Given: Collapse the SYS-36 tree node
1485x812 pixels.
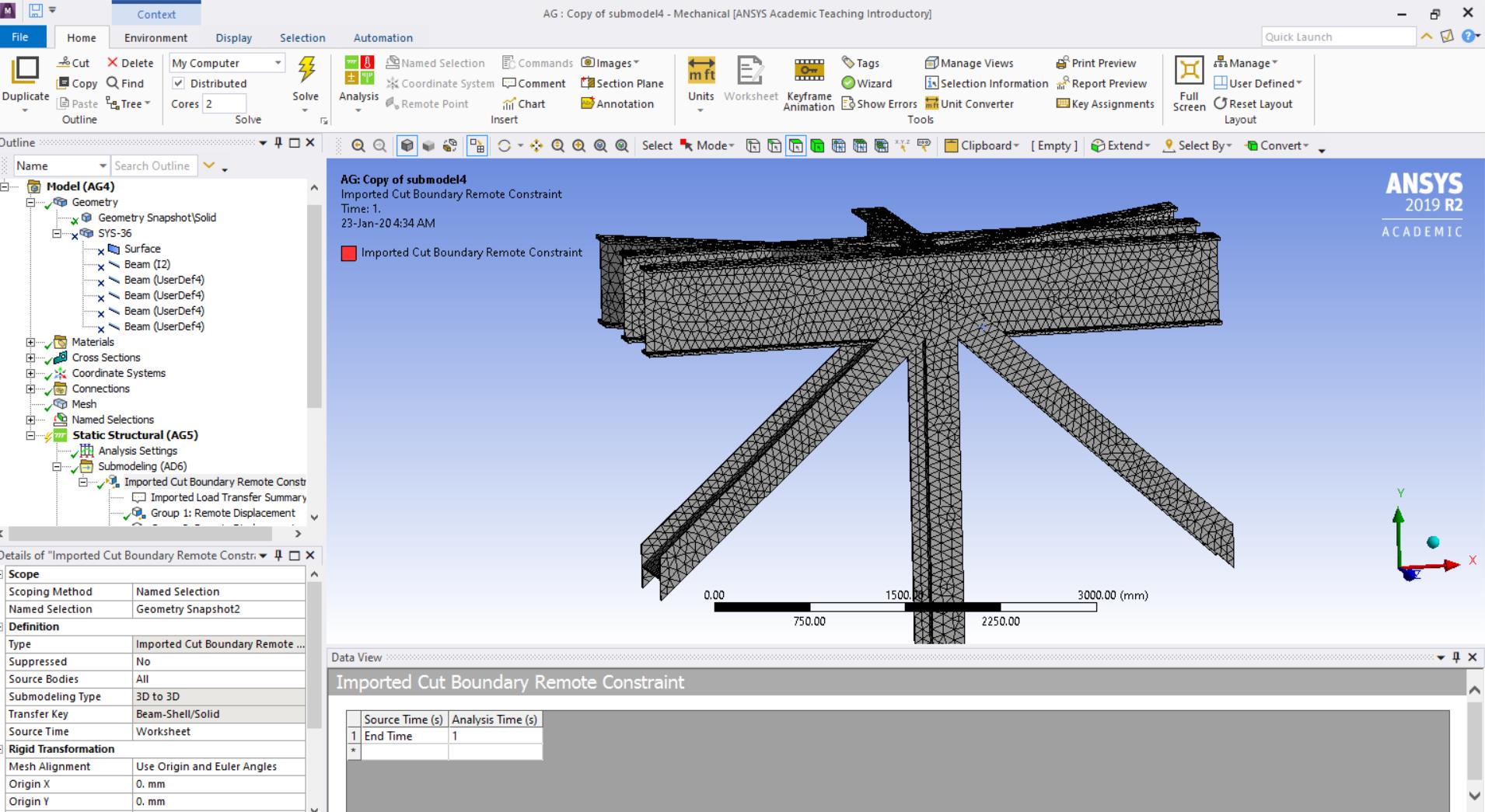Looking at the screenshot, I should click(57, 233).
